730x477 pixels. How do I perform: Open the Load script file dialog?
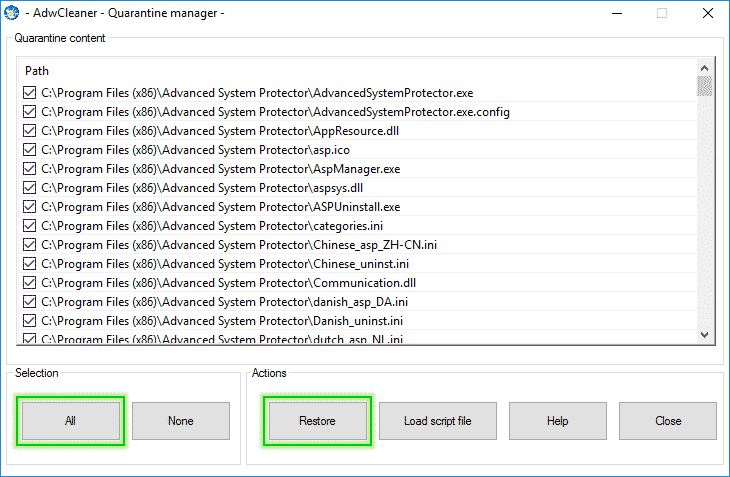(x=437, y=421)
